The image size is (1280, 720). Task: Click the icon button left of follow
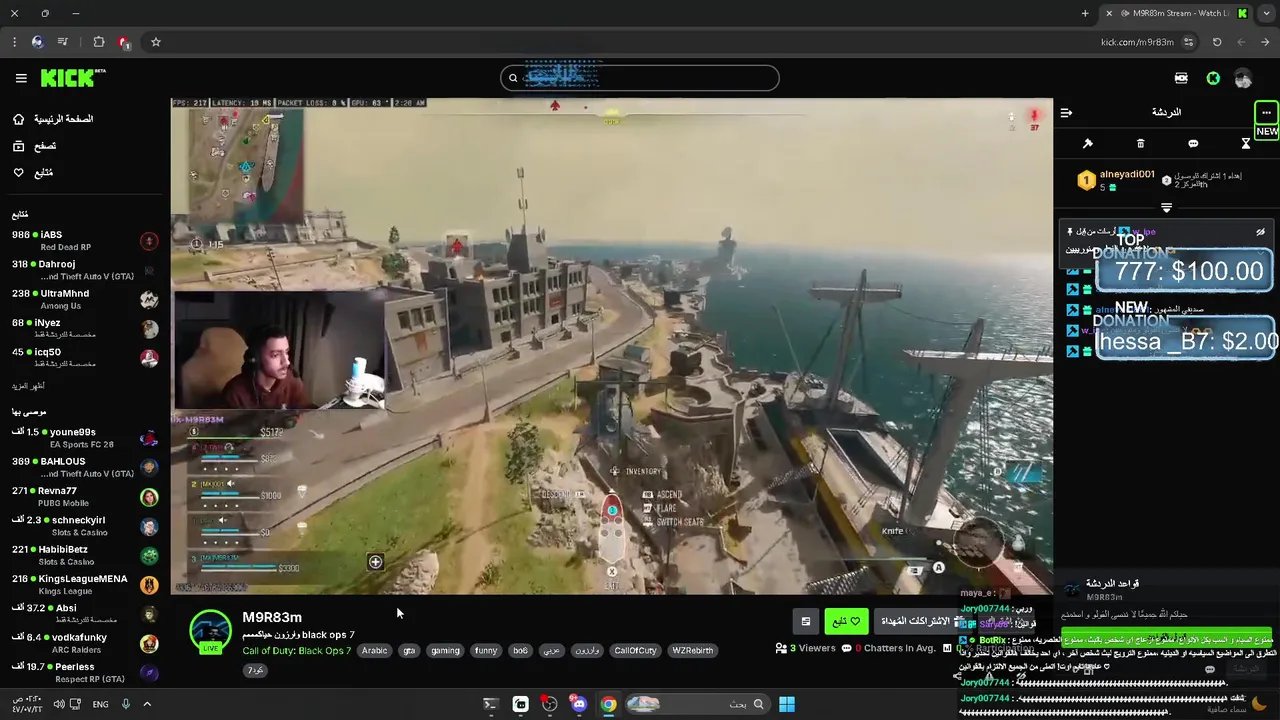pos(806,621)
